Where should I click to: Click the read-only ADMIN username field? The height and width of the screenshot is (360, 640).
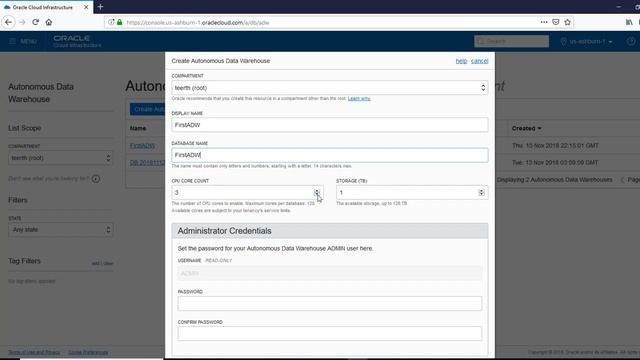(x=330, y=273)
